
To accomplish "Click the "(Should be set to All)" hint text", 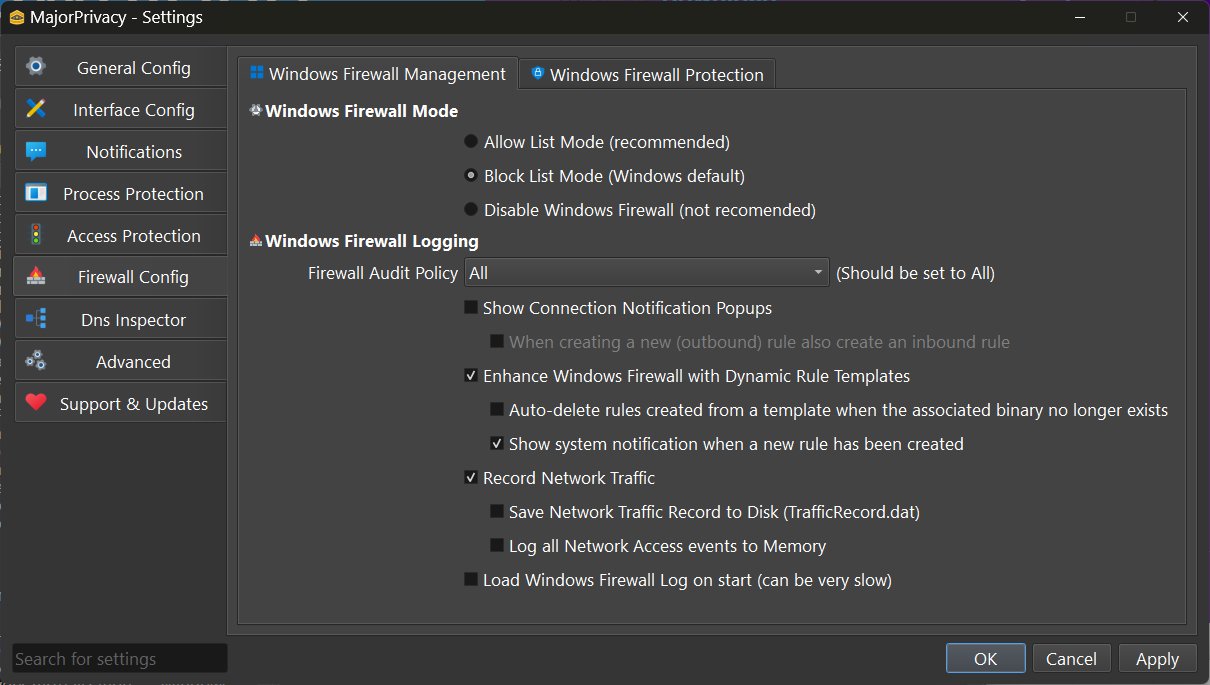I will pos(915,273).
